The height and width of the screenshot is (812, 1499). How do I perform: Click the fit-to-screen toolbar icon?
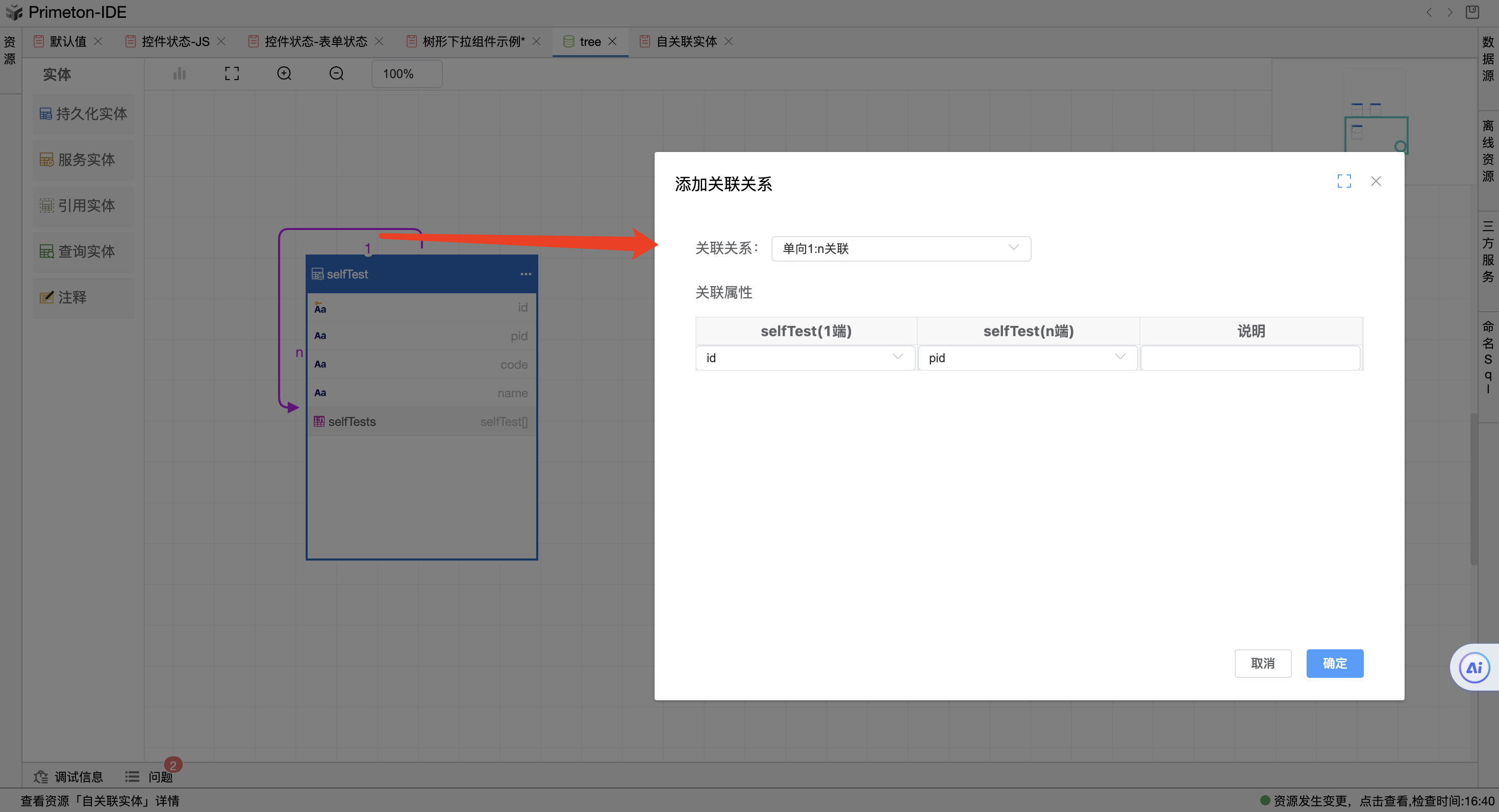[x=232, y=74]
